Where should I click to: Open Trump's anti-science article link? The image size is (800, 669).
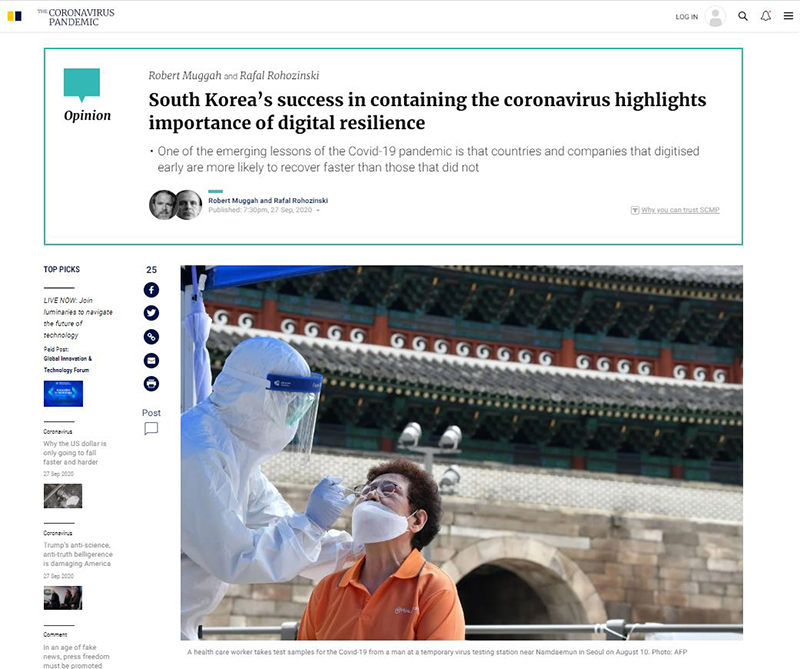click(x=78, y=554)
